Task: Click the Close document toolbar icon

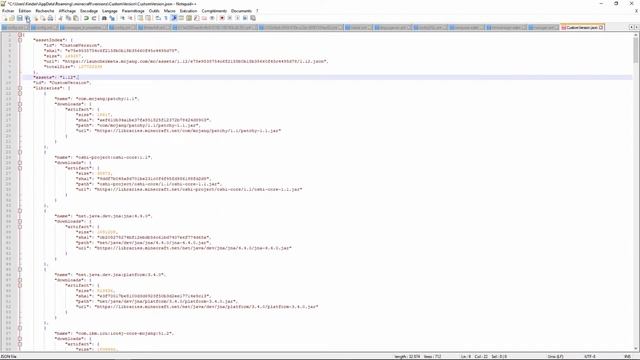Action: click(36, 18)
